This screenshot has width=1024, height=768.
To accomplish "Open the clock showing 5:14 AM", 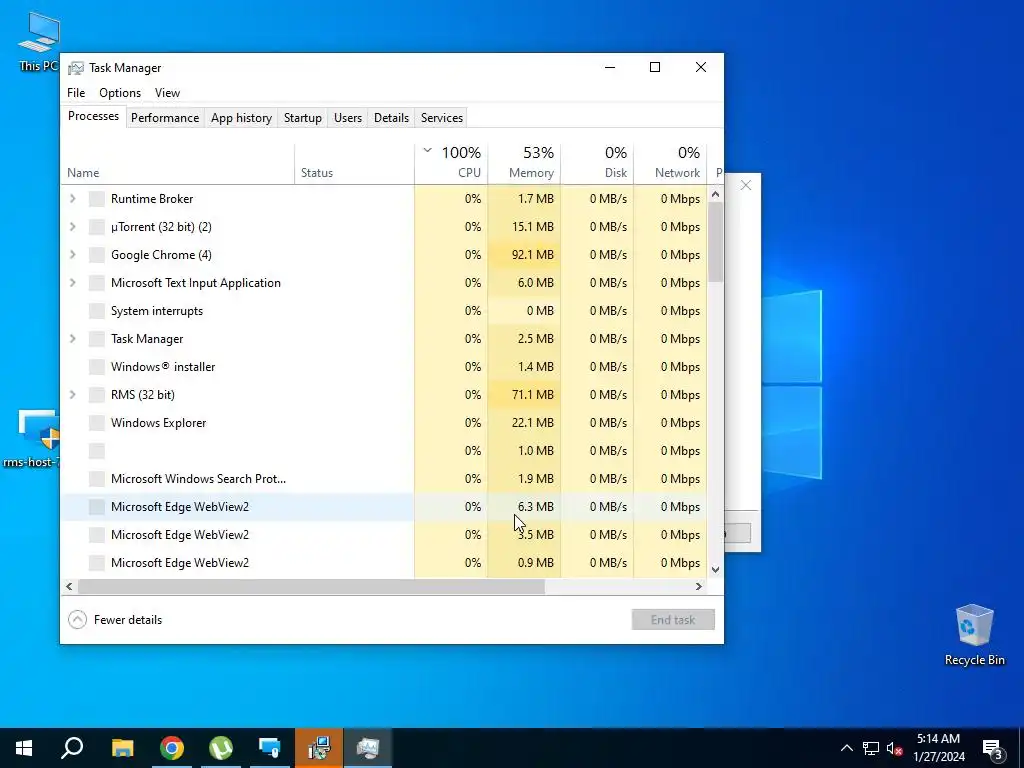I will coord(938,748).
